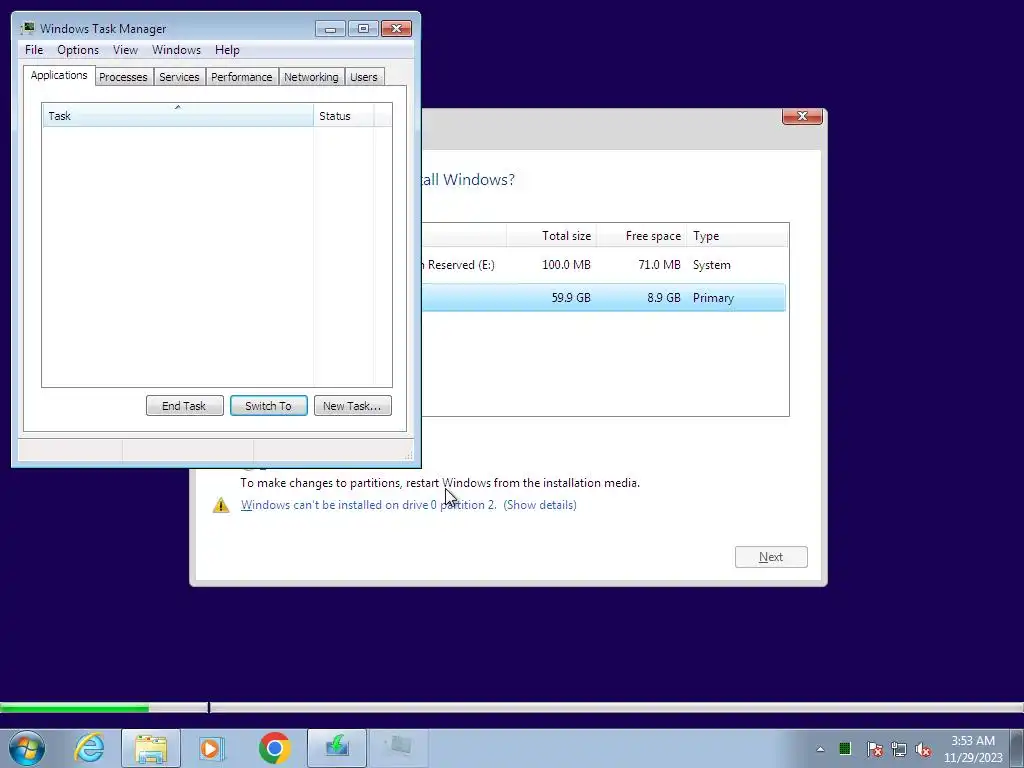Maximize the Task Manager window
This screenshot has height=768, width=1024.
click(x=363, y=28)
